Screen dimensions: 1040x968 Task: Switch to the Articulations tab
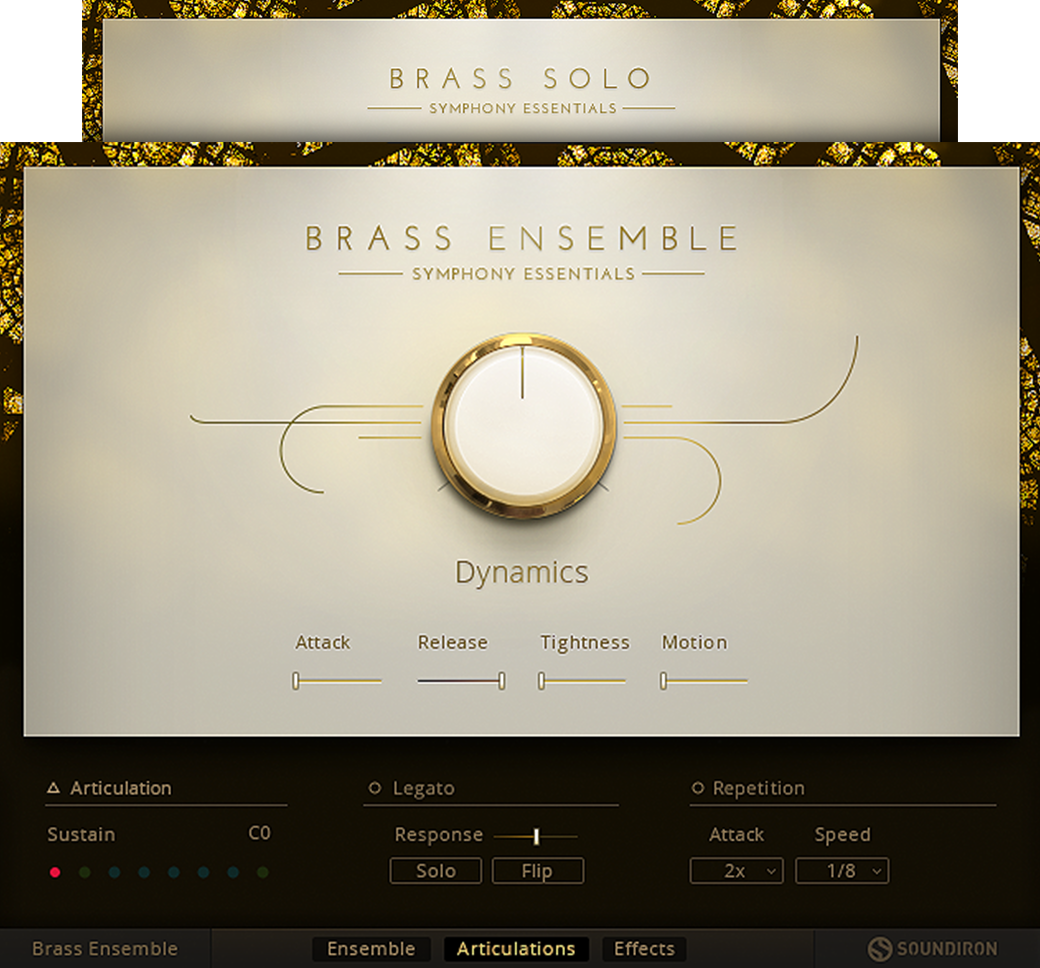(516, 949)
